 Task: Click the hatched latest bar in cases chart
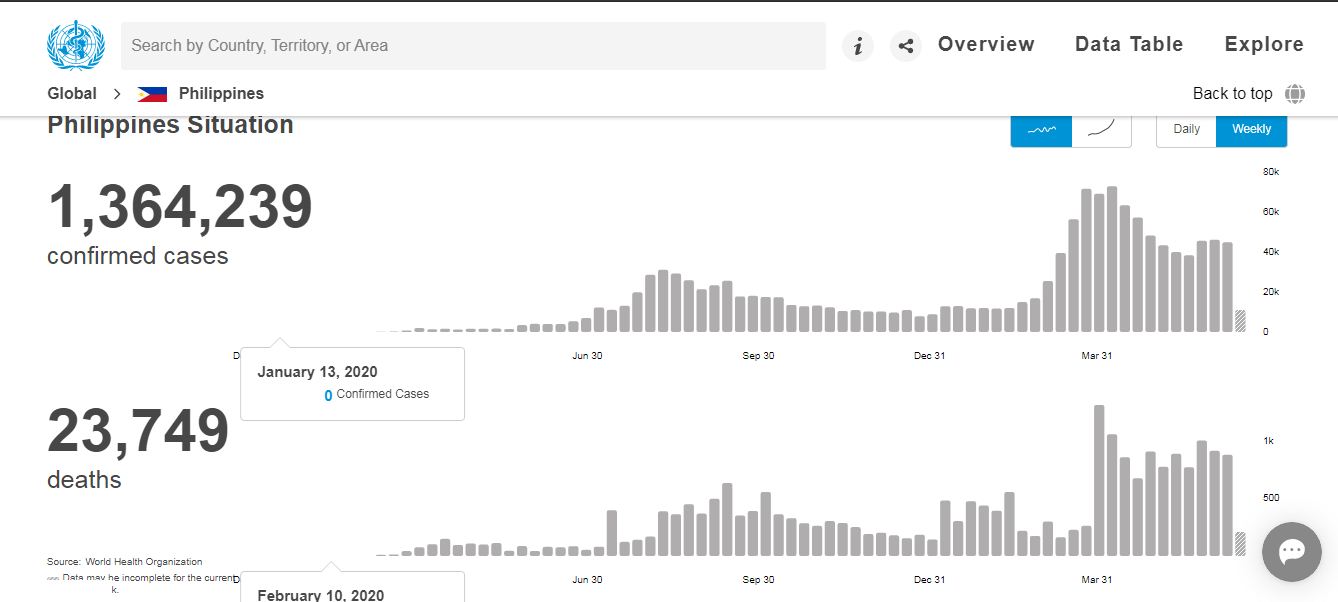coord(1240,321)
